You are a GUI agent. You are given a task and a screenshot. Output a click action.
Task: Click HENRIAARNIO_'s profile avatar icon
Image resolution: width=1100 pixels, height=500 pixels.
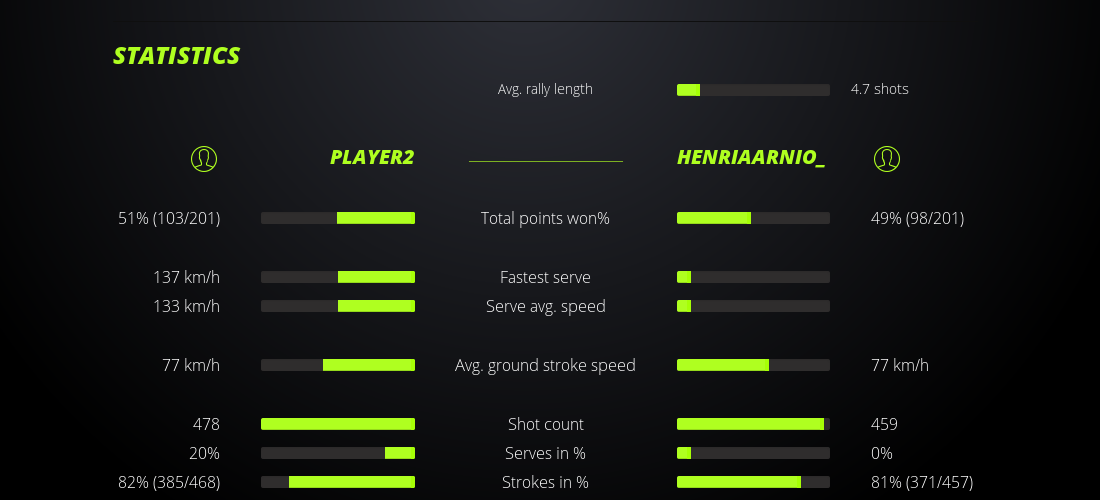[x=886, y=158]
